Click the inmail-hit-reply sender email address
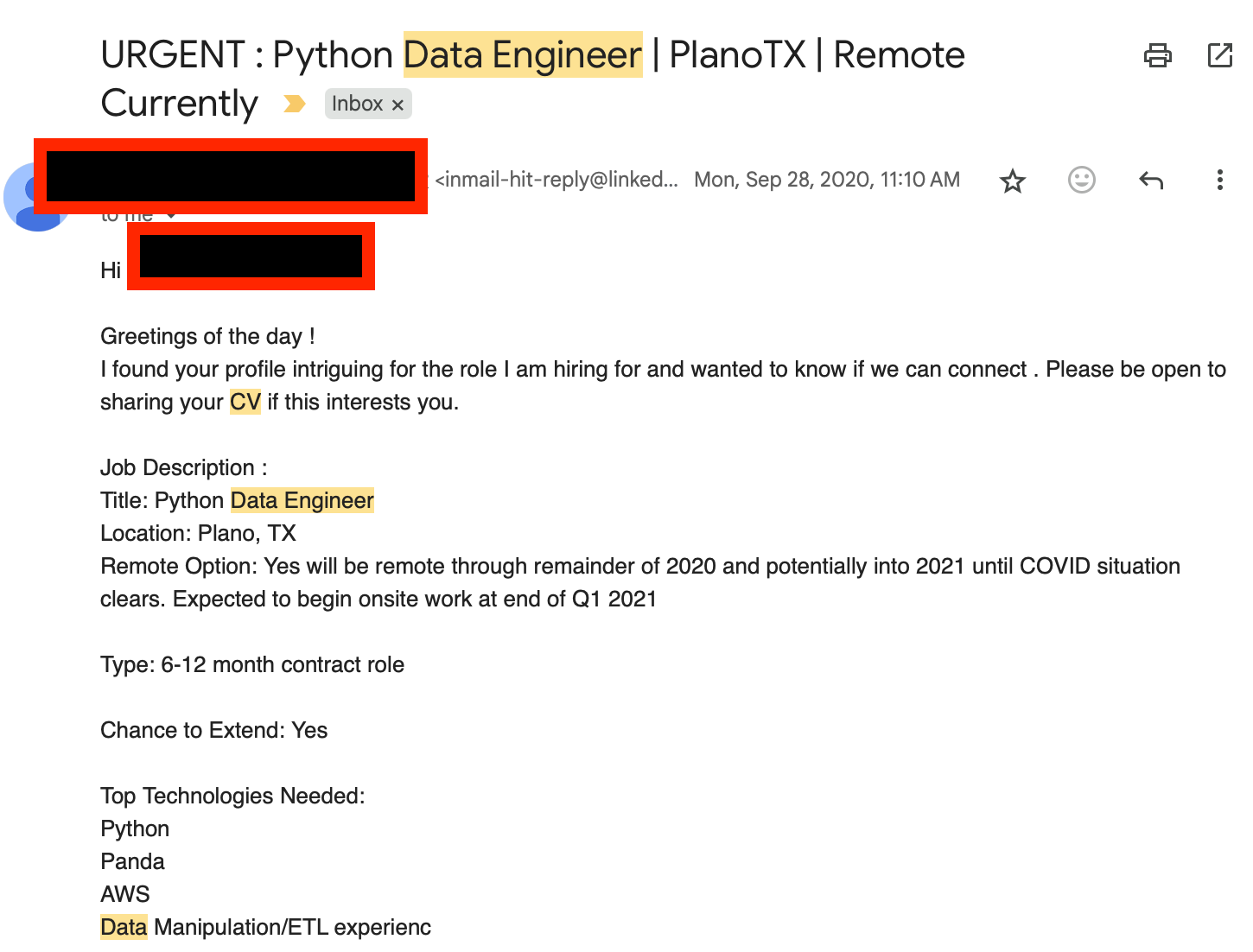Image resolution: width=1253 pixels, height=952 pixels. pyautogui.click(x=557, y=180)
